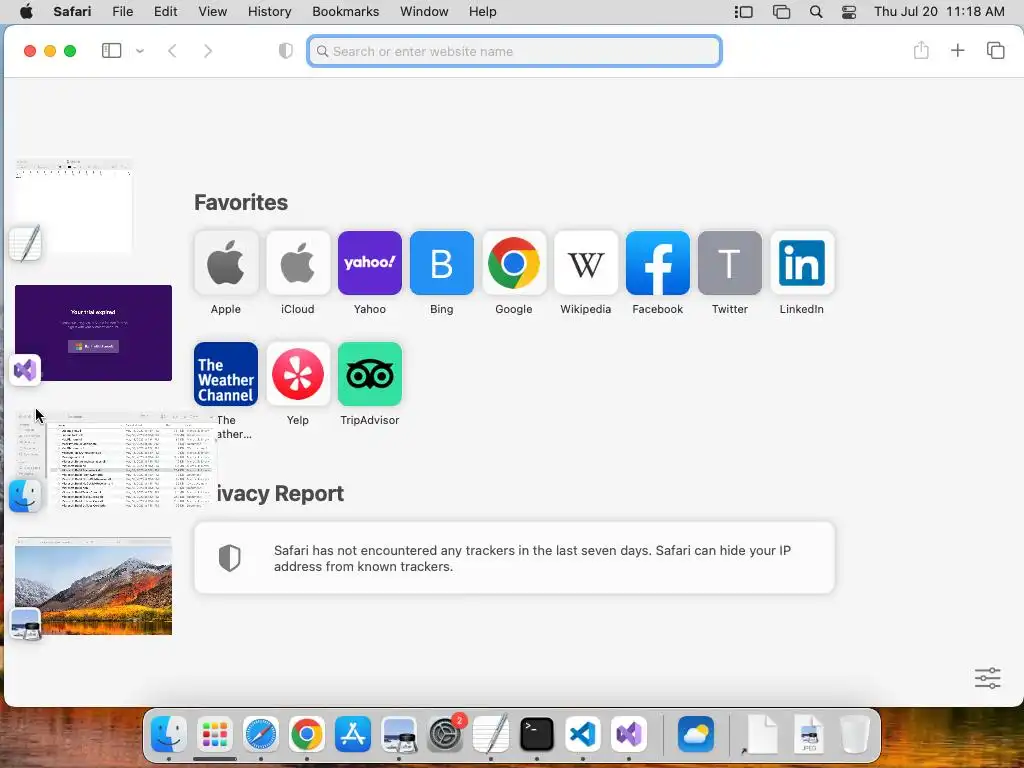Open the Edit menu
1024x768 pixels.
165,11
